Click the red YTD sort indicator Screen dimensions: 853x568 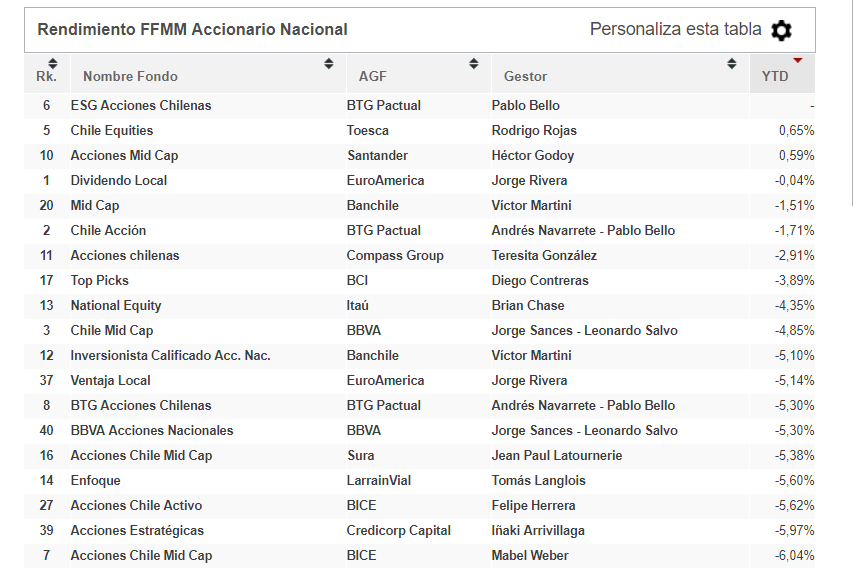(798, 60)
